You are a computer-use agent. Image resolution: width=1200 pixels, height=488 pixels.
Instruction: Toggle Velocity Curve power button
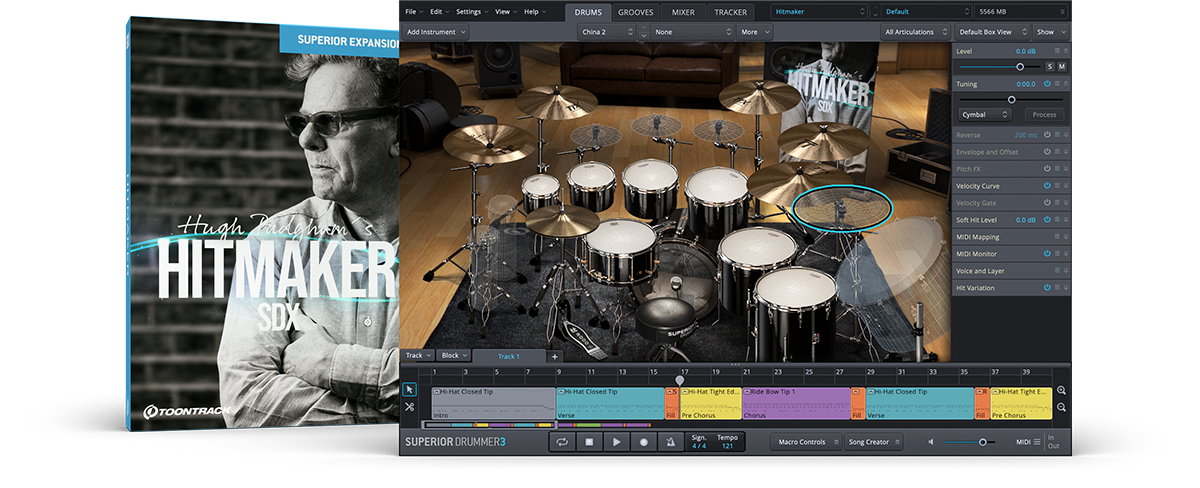point(1047,186)
